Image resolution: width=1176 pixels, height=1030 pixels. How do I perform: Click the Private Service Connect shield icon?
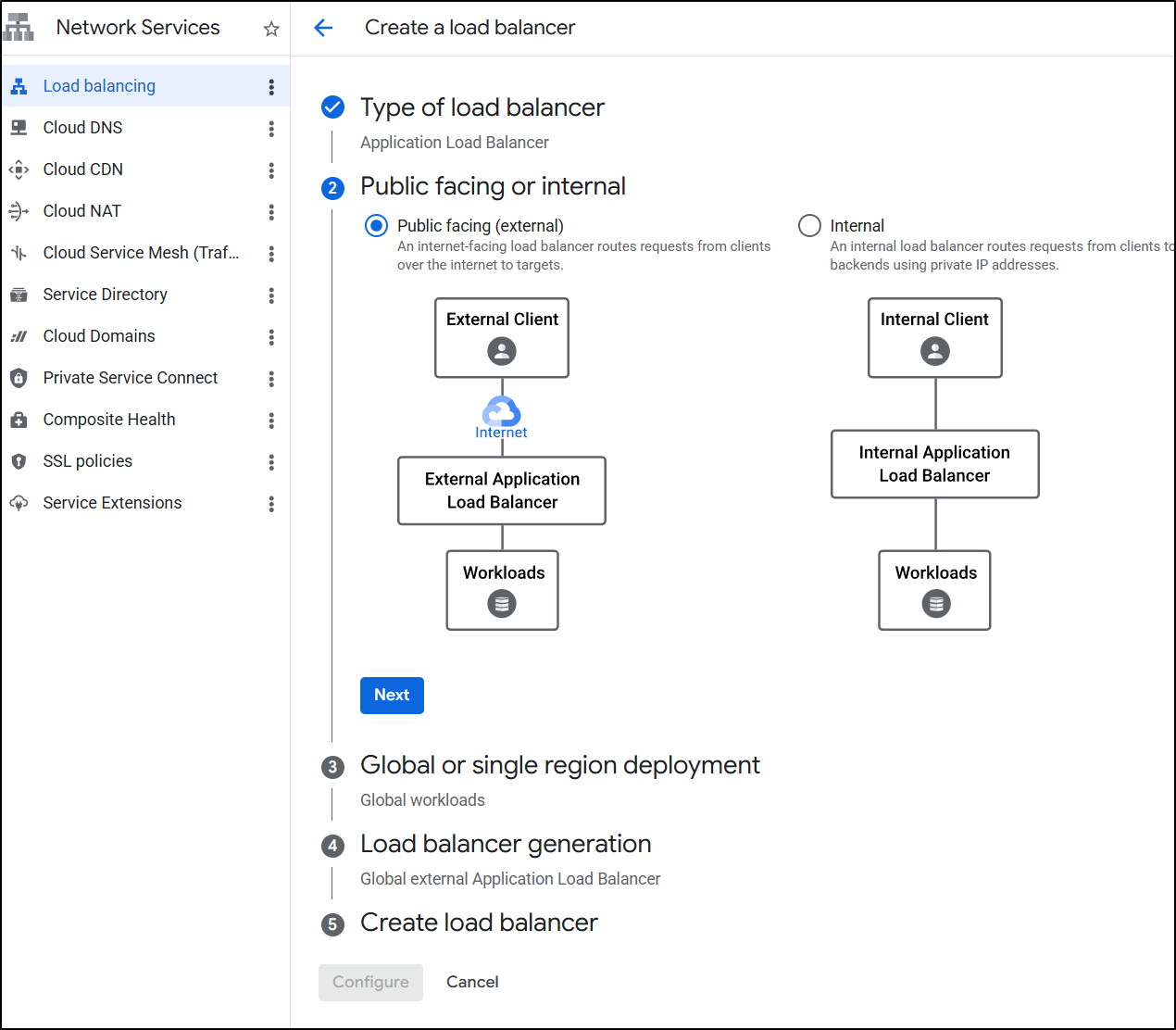tap(19, 378)
